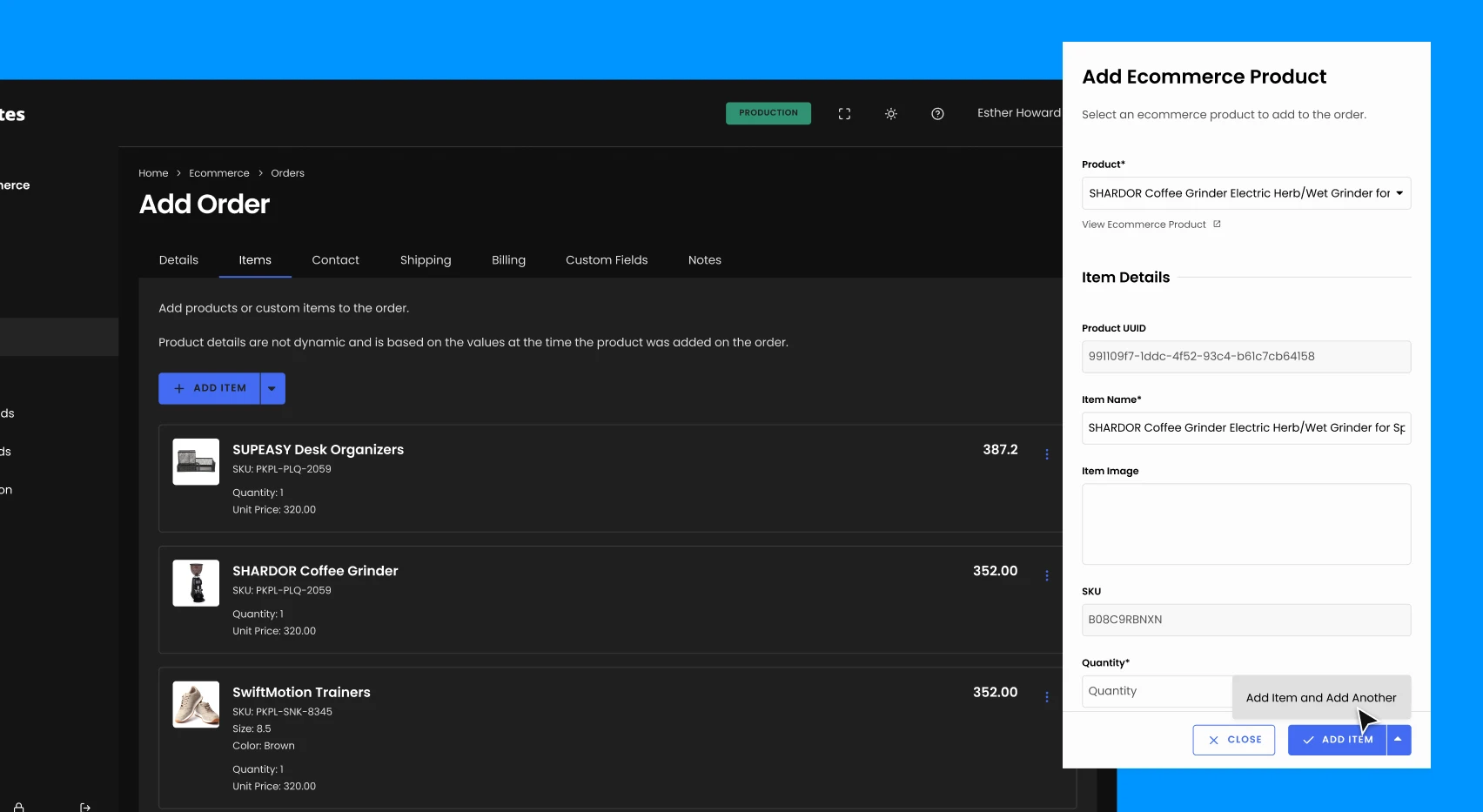Select the Items tab
This screenshot has height=812, width=1483.
click(x=255, y=260)
